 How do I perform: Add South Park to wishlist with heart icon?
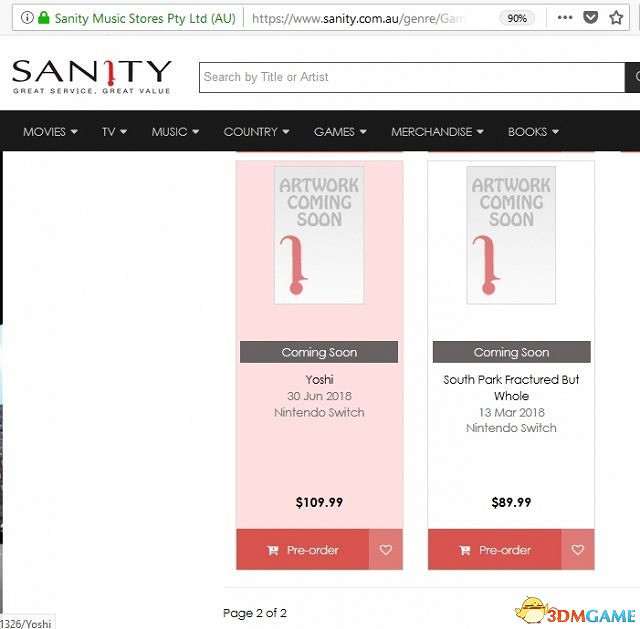click(578, 549)
